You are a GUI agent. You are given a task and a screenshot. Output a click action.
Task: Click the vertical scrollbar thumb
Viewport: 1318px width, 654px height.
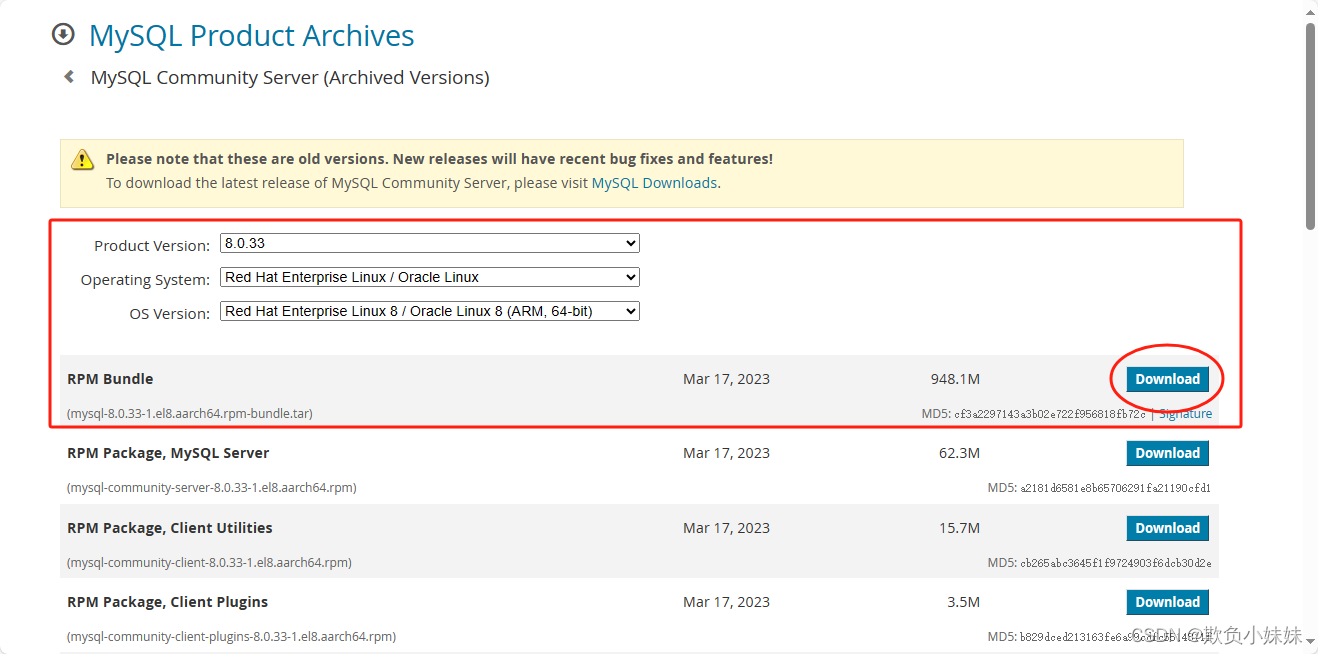[1310, 125]
